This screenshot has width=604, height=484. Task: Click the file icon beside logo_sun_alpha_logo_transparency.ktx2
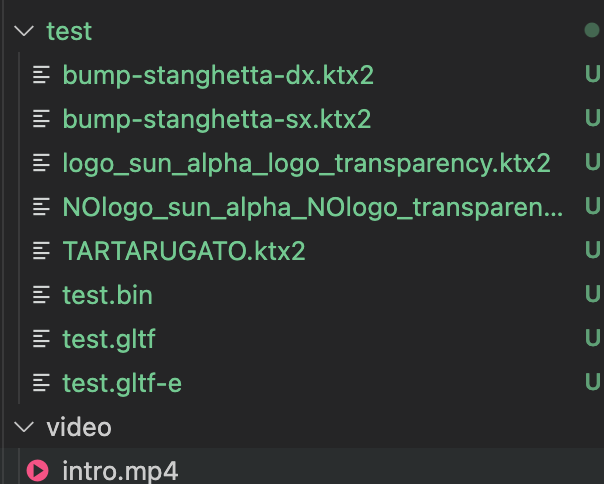click(42, 163)
